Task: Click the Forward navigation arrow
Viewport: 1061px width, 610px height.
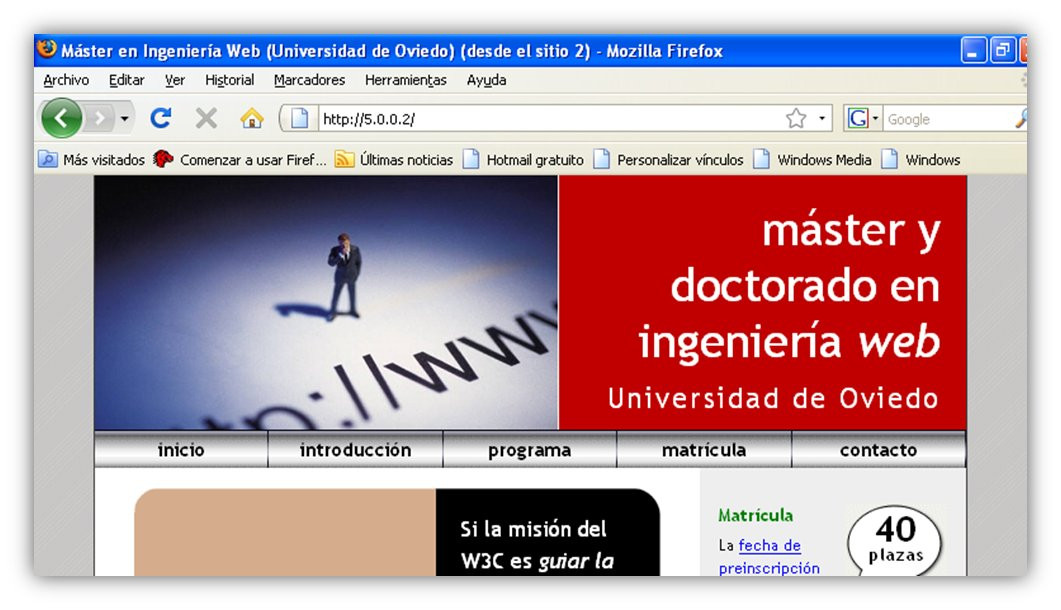Action: (x=99, y=119)
